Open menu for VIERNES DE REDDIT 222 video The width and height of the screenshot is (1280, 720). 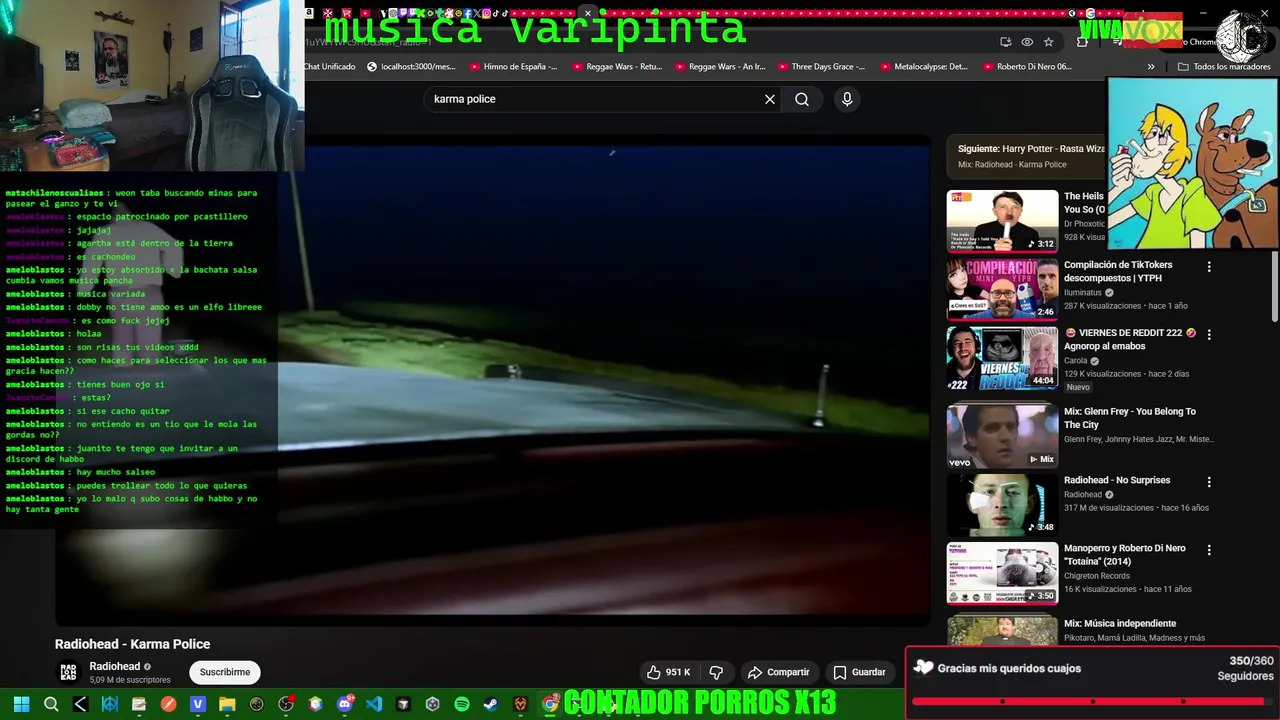click(x=1209, y=334)
